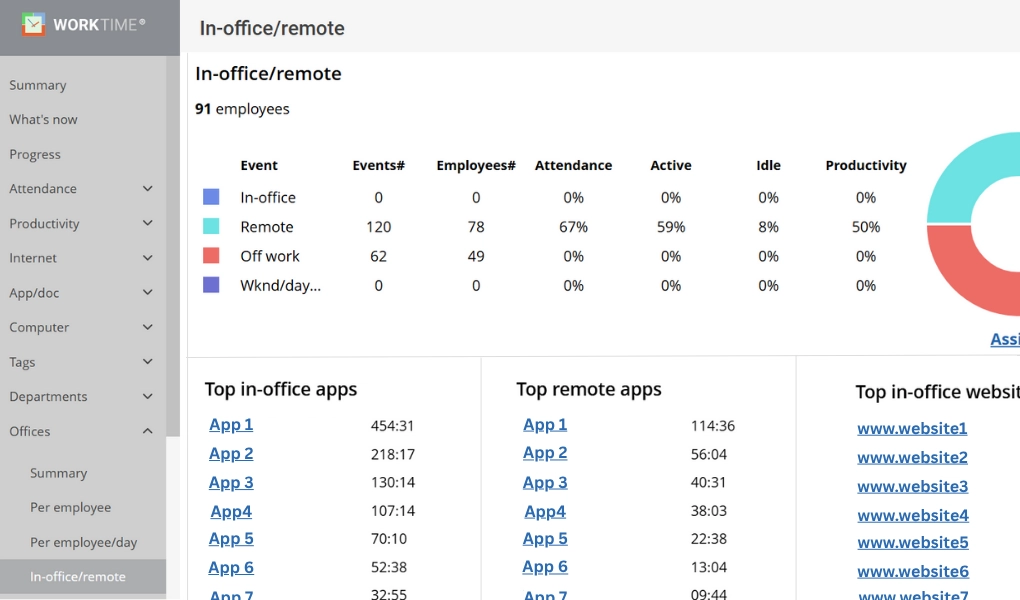This screenshot has width=1020, height=600.
Task: Open the Summary page in sidebar
Action: point(38,85)
